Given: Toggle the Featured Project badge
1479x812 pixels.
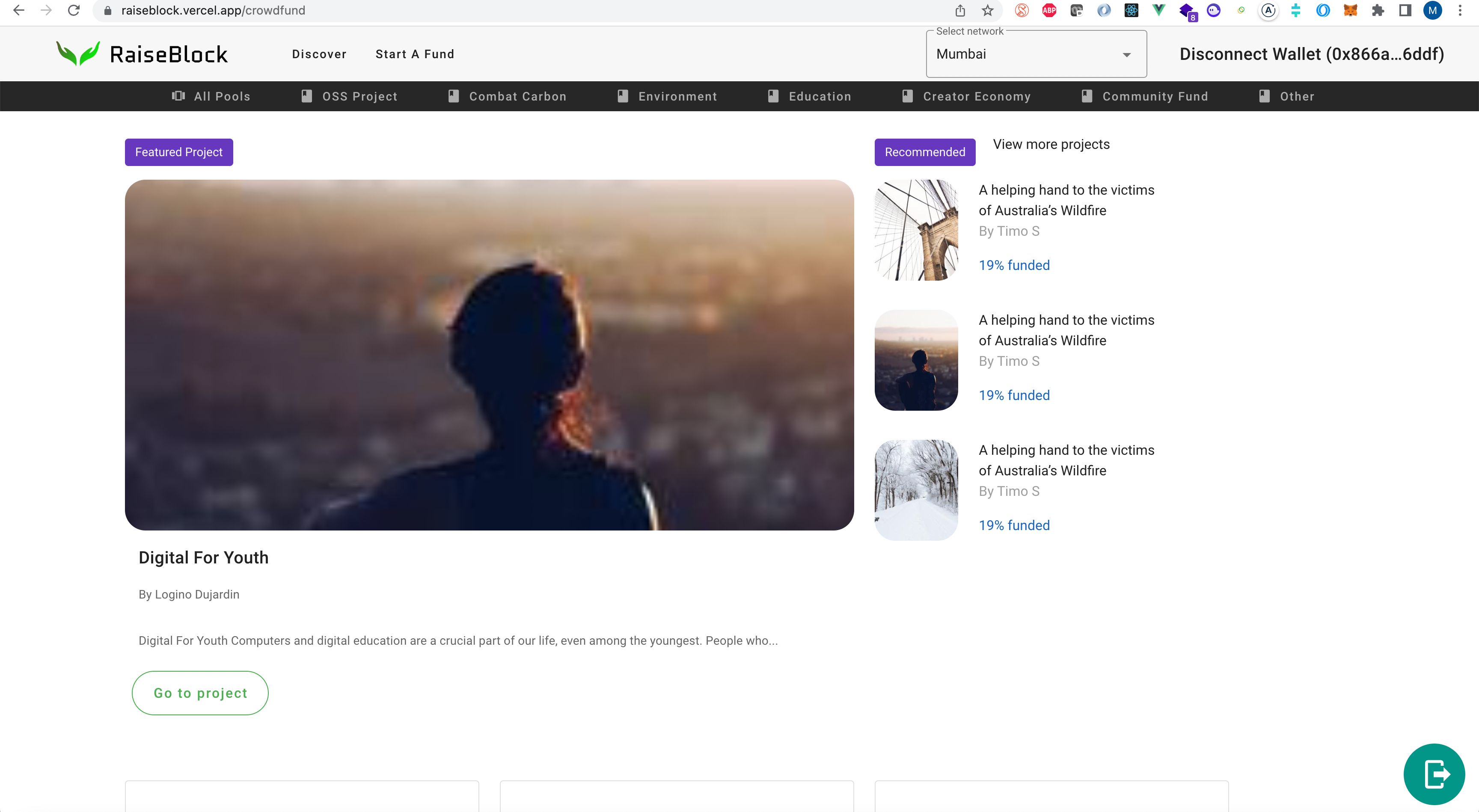Looking at the screenshot, I should coord(179,152).
